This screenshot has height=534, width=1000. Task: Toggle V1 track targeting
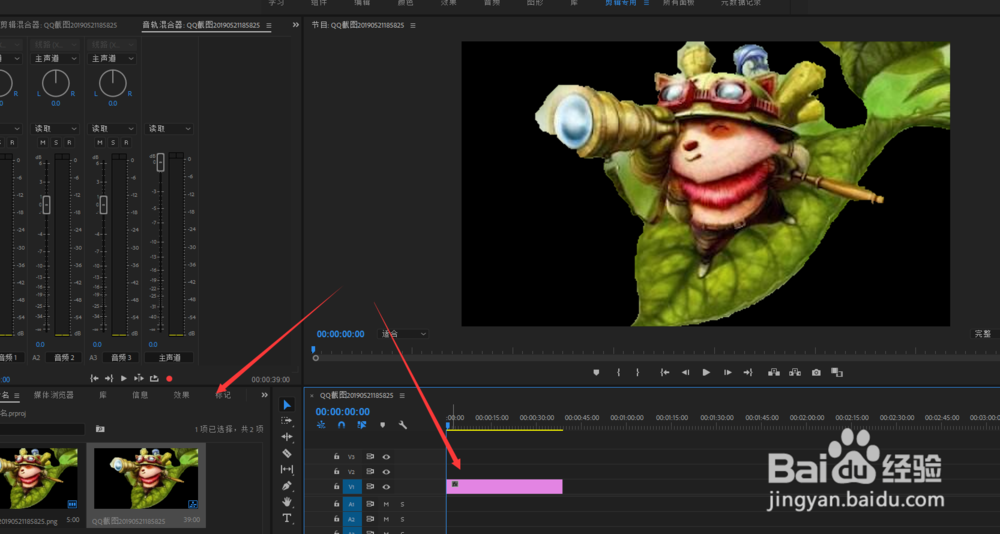click(351, 487)
